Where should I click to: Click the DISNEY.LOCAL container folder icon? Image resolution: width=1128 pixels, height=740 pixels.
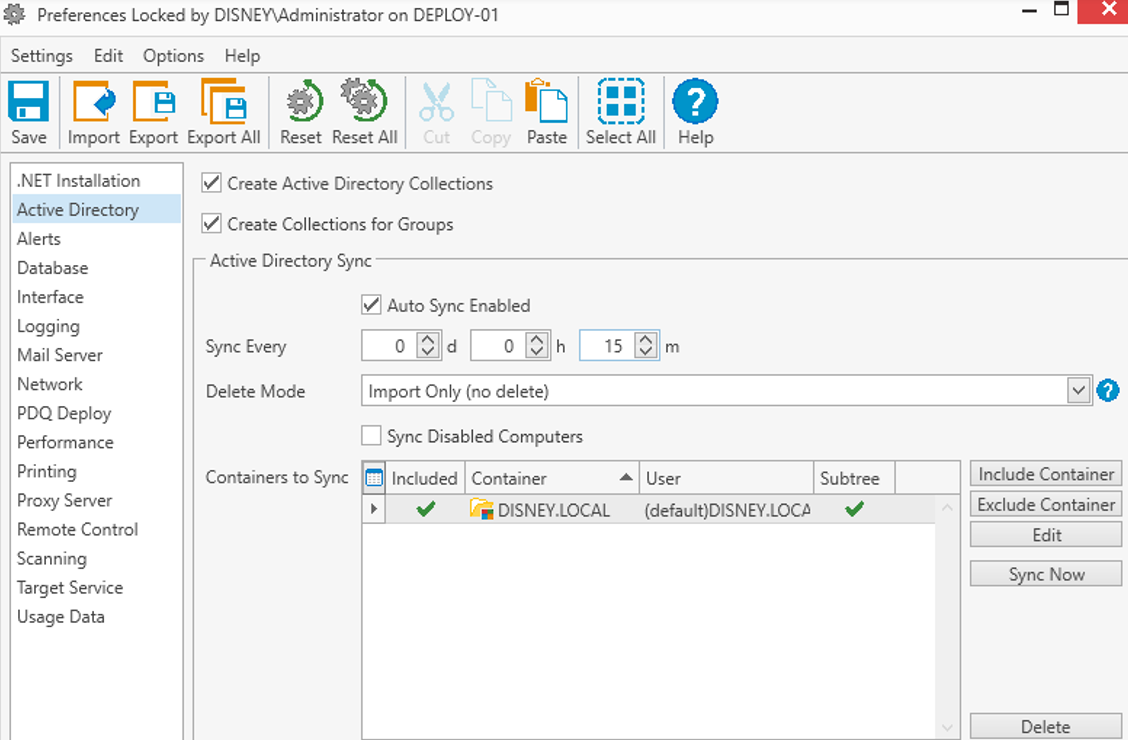[481, 509]
